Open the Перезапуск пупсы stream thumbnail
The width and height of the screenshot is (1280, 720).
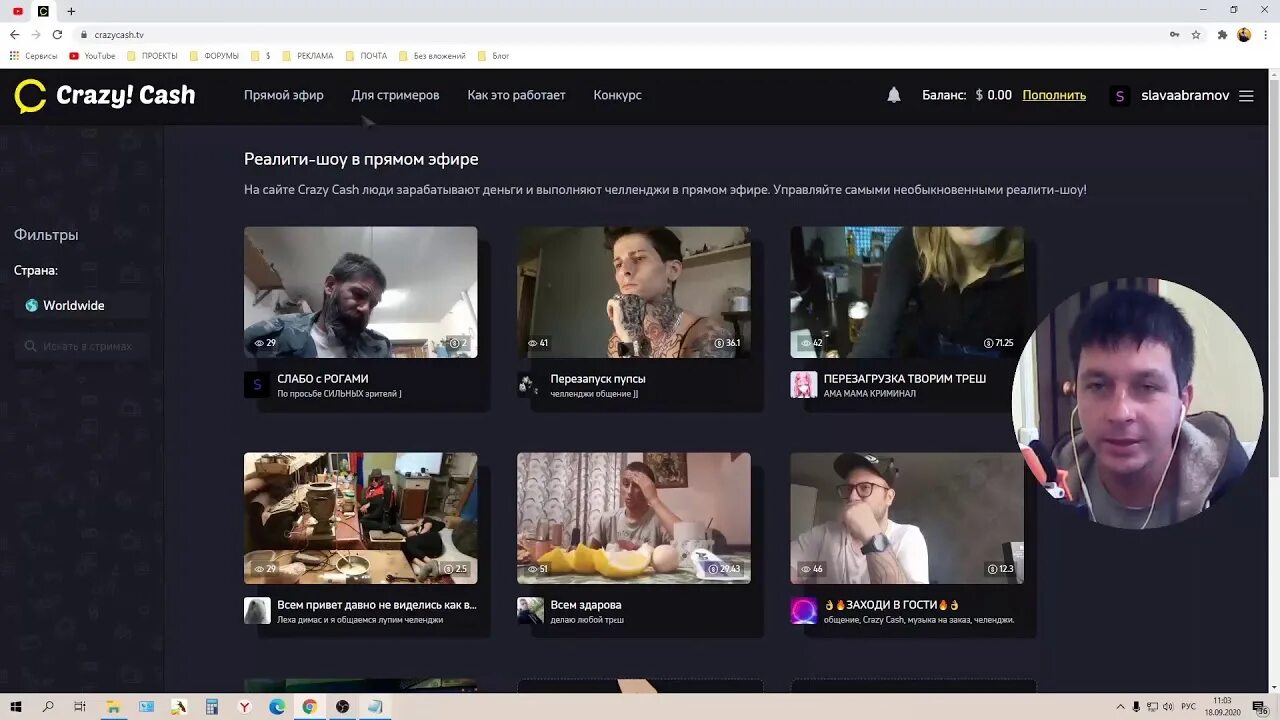tap(633, 292)
